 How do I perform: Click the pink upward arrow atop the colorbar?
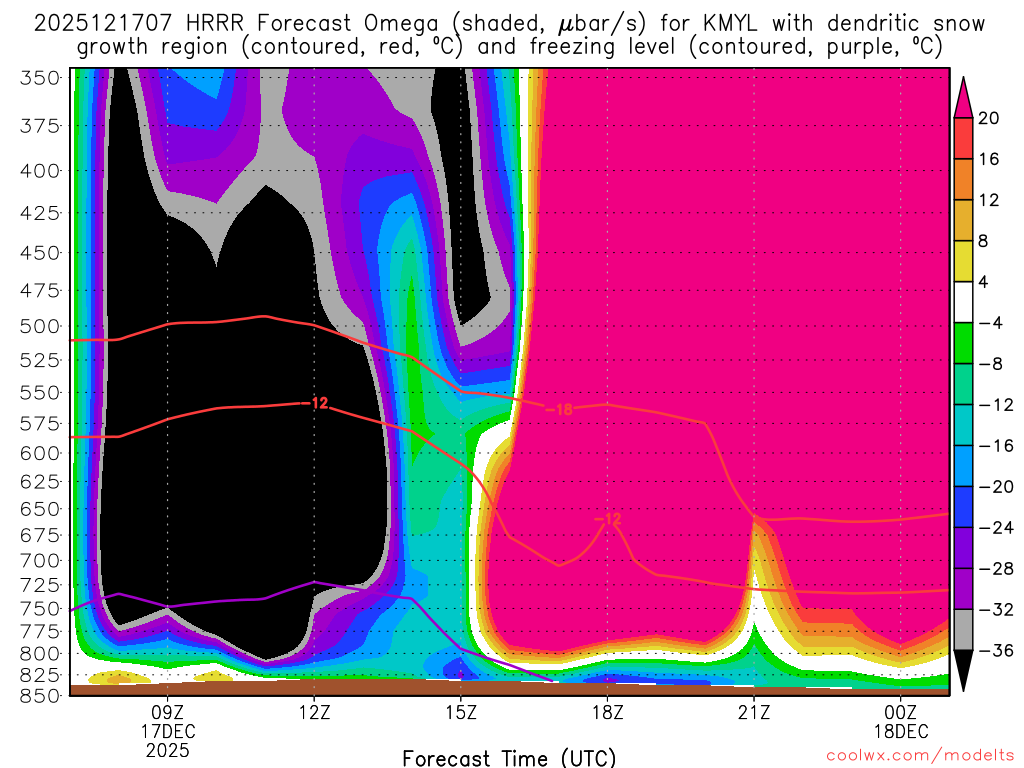pos(963,99)
